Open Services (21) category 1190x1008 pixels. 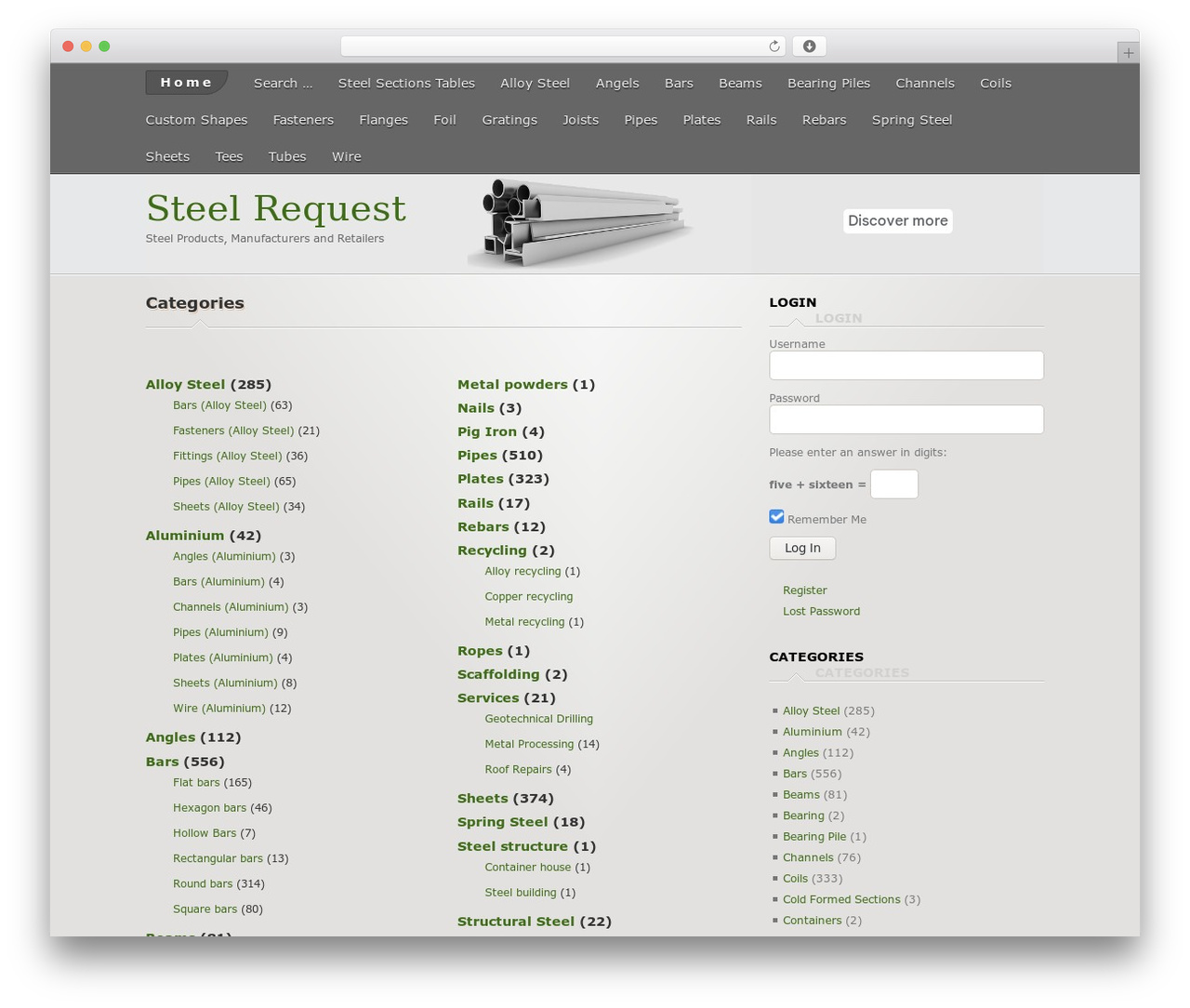tap(507, 698)
